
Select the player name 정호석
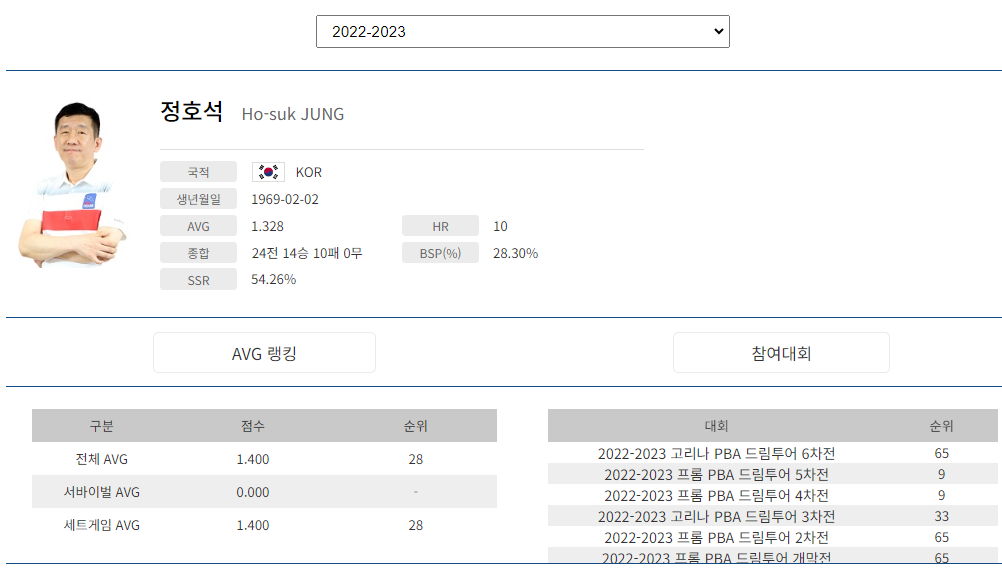[x=191, y=111]
